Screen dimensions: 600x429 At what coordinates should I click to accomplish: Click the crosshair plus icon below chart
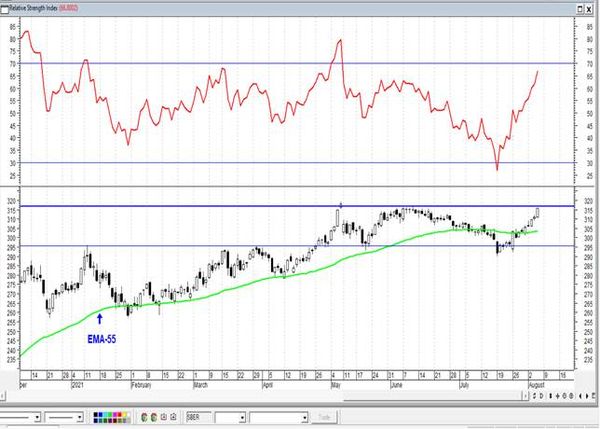point(558,396)
